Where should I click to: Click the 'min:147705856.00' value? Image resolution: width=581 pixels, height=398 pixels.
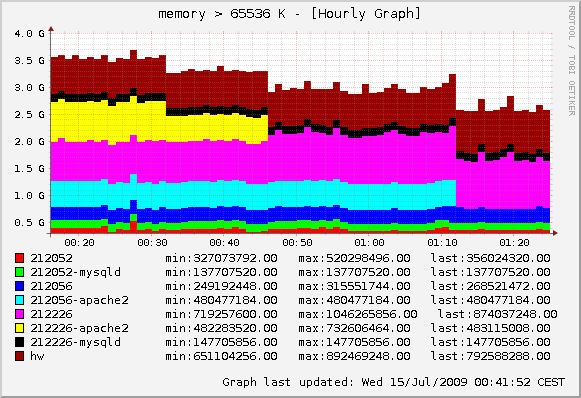221,342
